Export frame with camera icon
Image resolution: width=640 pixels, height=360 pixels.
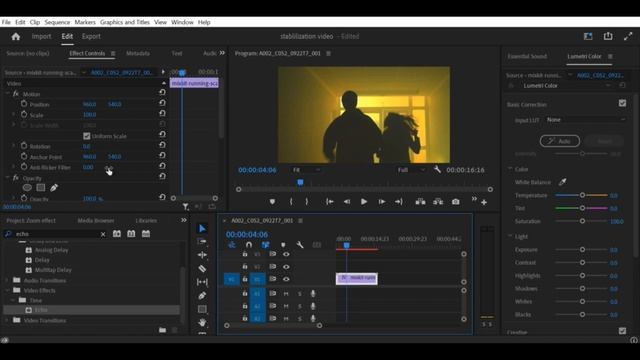pos(456,202)
